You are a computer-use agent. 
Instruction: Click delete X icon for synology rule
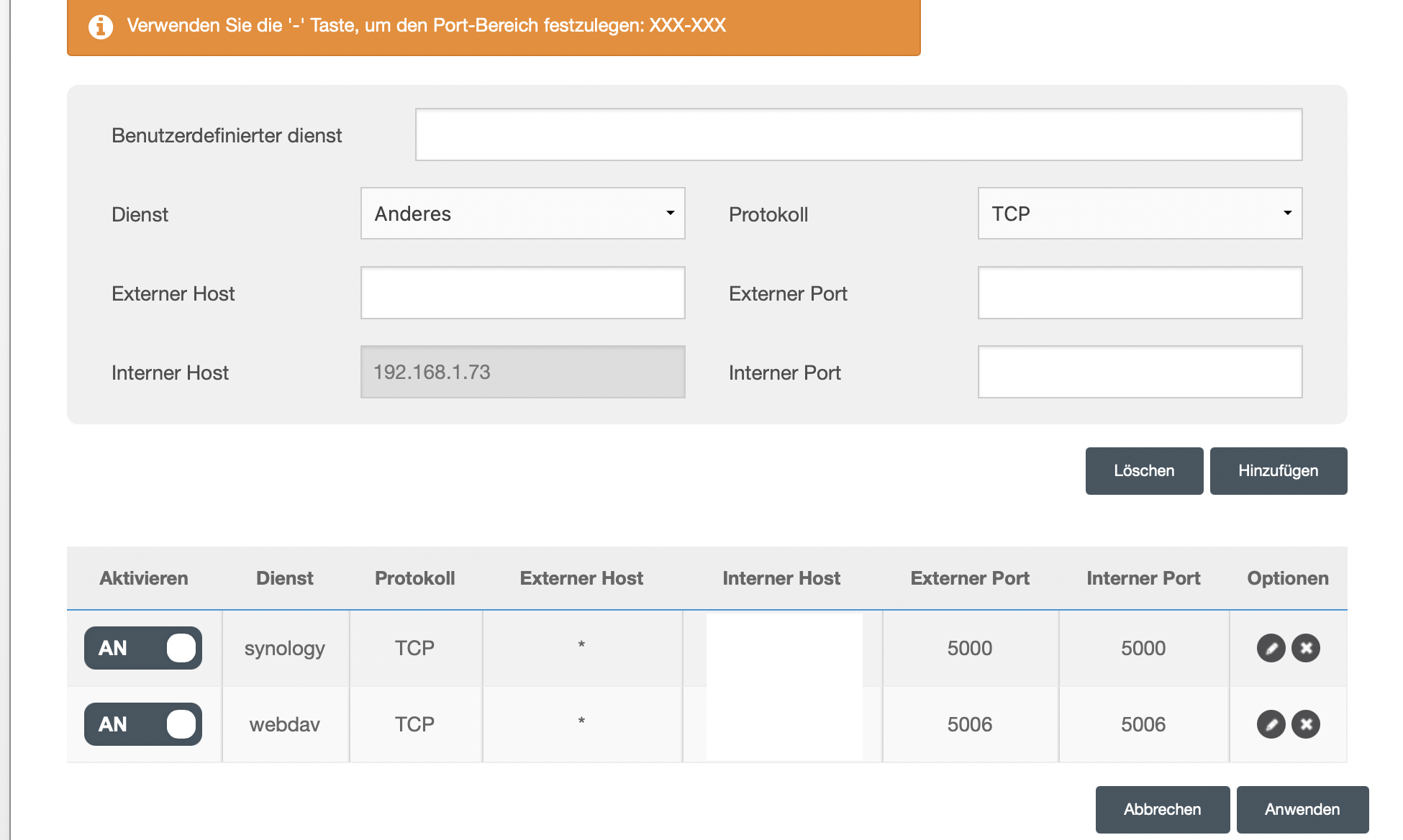pos(1305,648)
